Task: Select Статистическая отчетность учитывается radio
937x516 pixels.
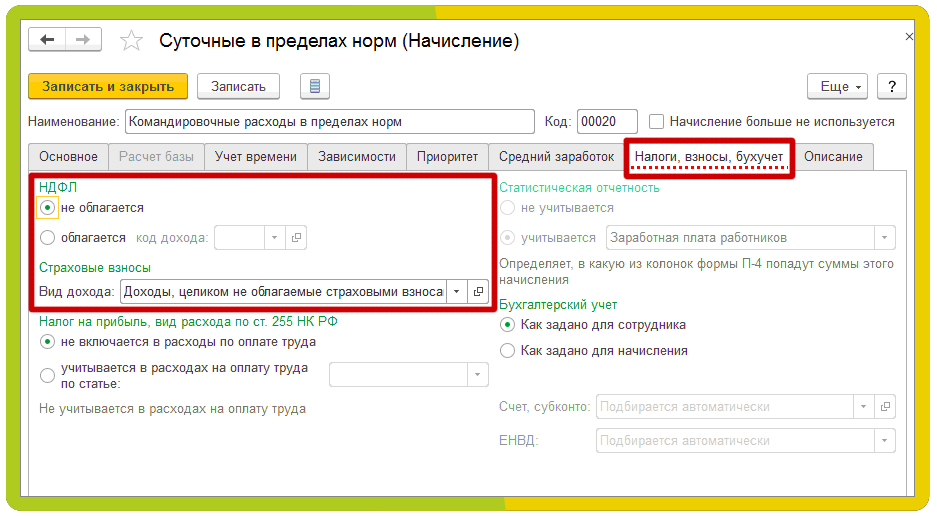Action: [x=507, y=238]
